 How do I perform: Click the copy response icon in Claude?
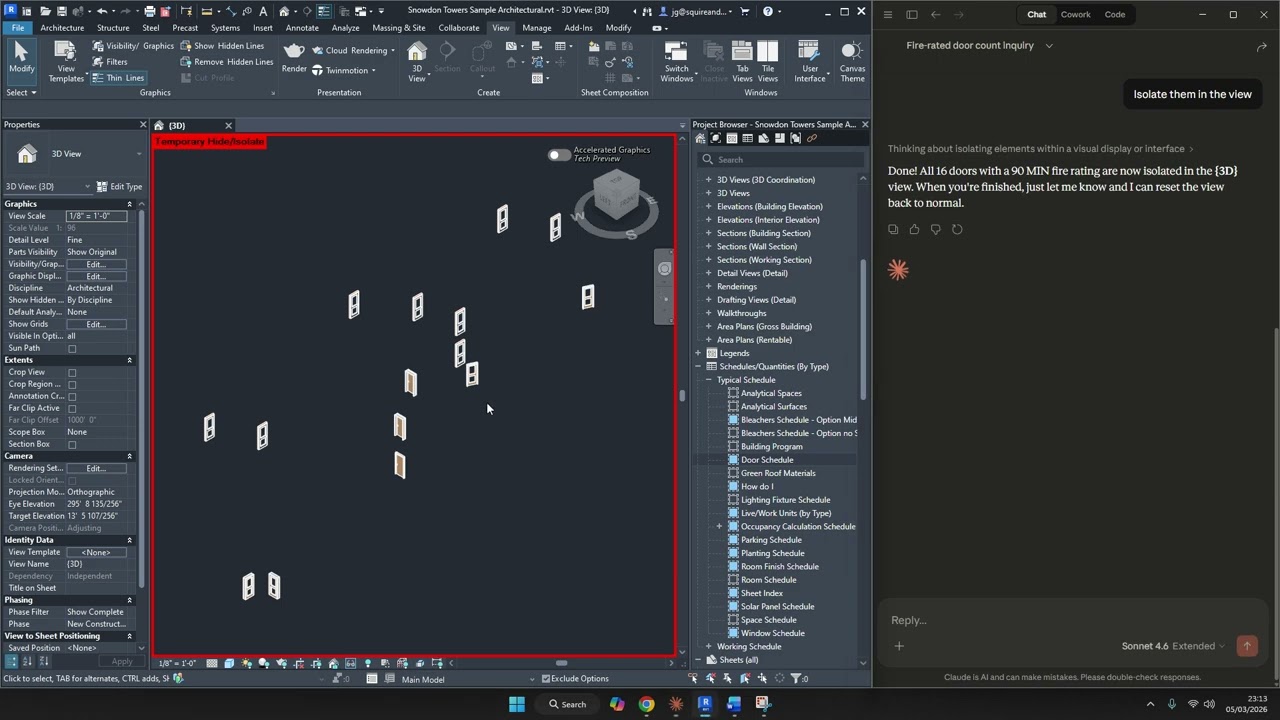tap(893, 229)
